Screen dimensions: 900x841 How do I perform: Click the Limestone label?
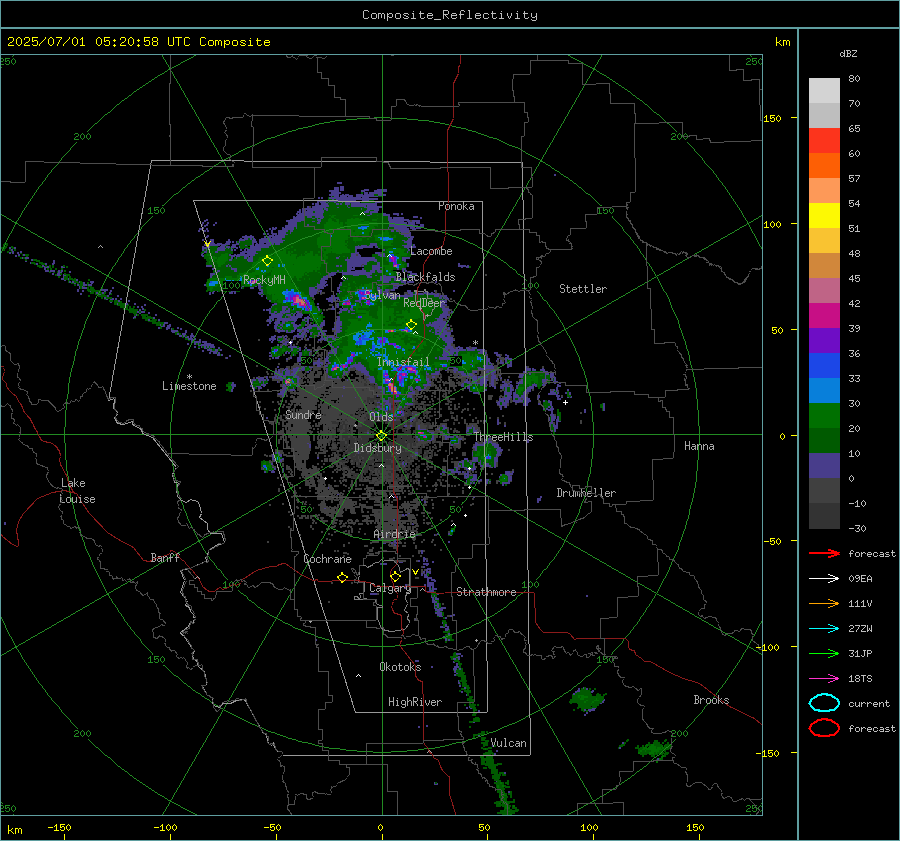pyautogui.click(x=189, y=386)
